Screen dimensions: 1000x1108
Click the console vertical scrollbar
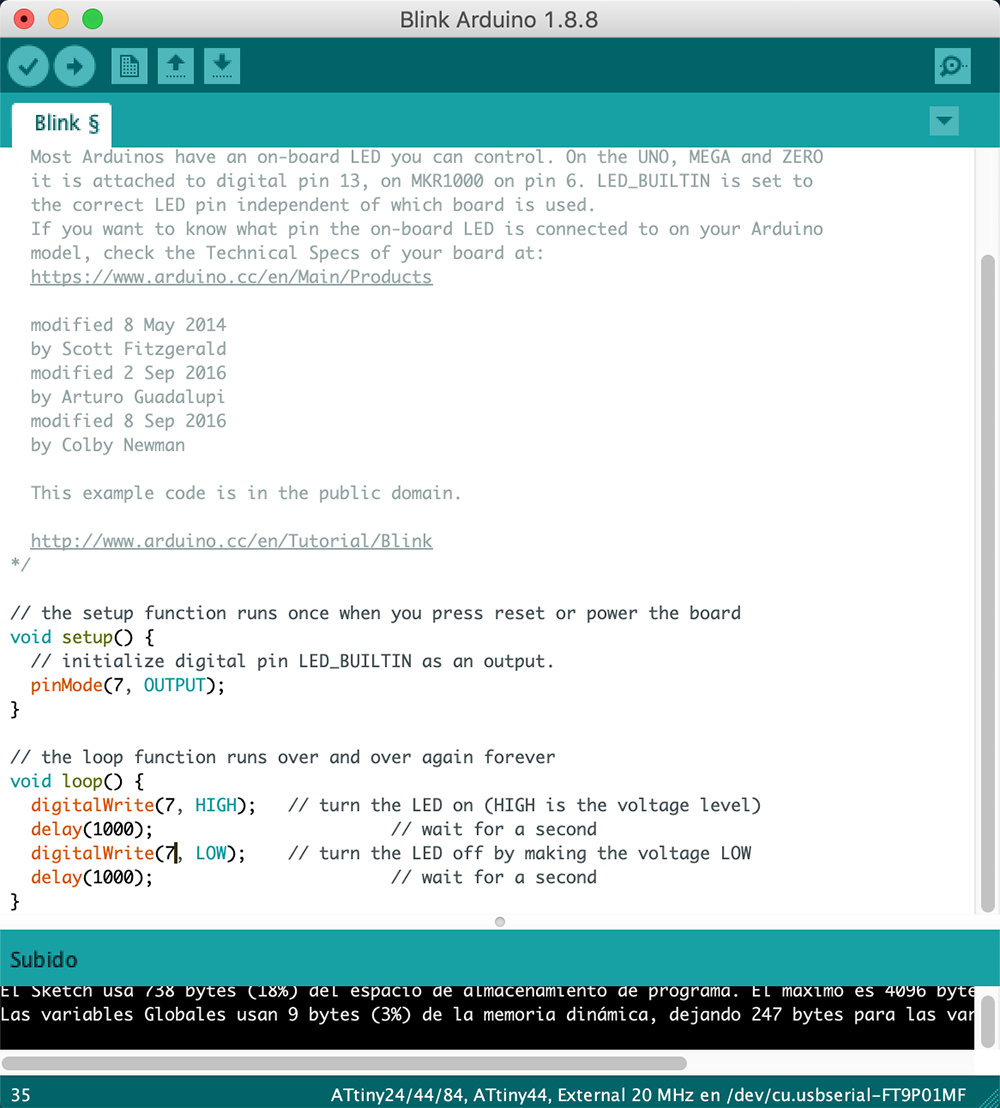(987, 1021)
